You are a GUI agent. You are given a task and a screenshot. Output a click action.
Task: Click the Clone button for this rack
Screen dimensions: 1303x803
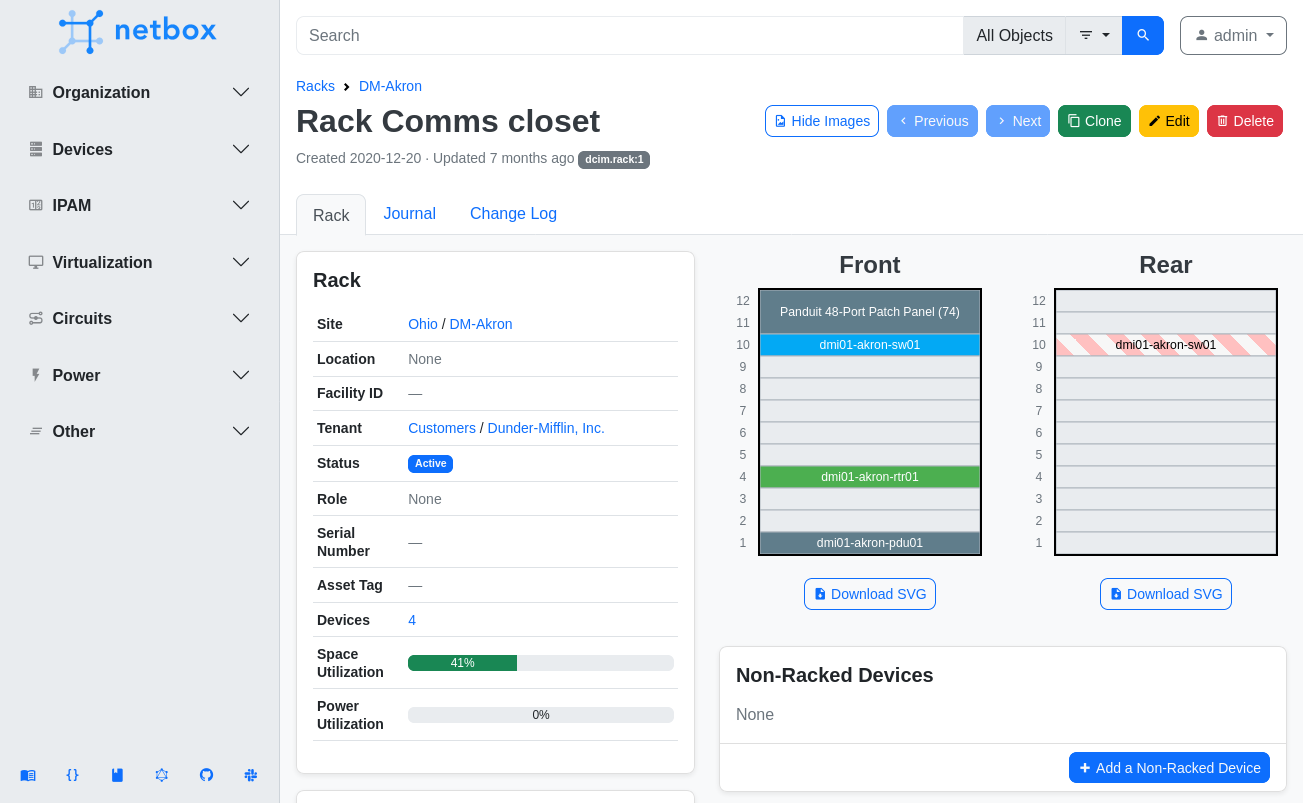pos(1094,120)
